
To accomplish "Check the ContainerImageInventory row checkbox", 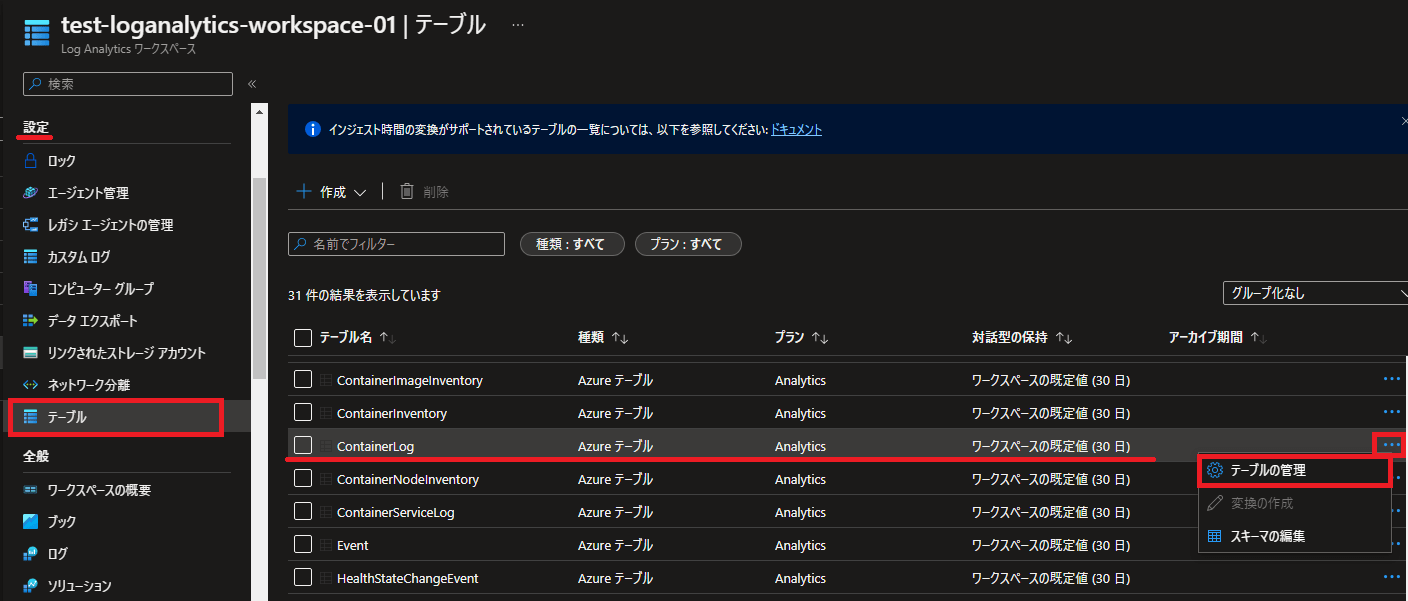I will 303,379.
